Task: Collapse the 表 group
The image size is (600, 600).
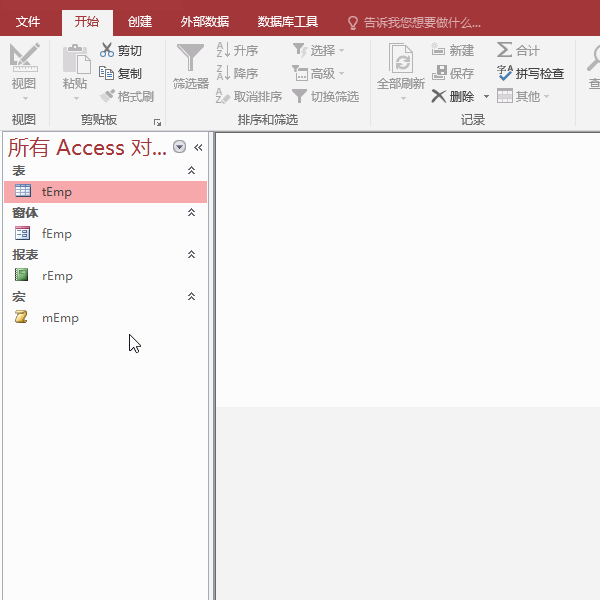Action: [x=191, y=170]
